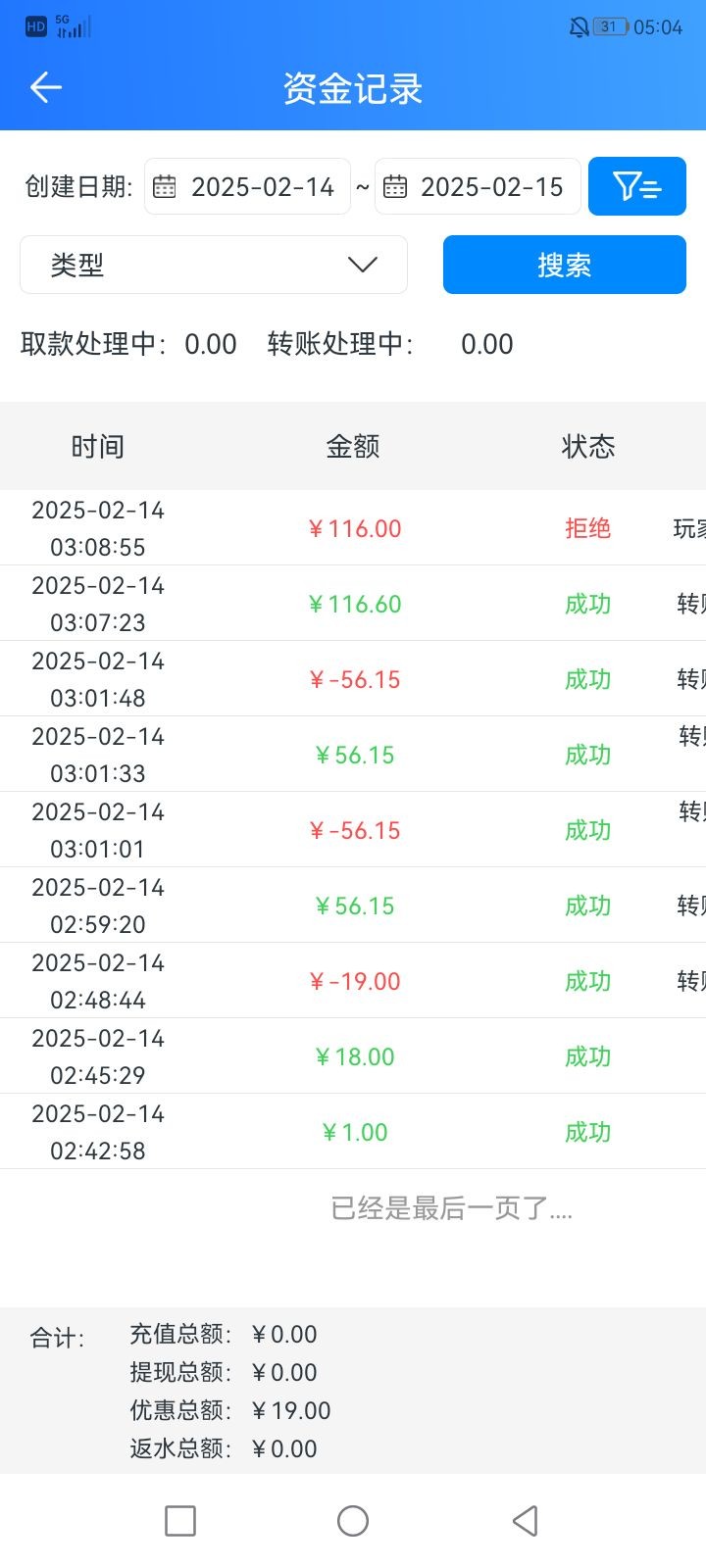Open start date field 2025-02-14
706x1568 pixels.
(262, 186)
